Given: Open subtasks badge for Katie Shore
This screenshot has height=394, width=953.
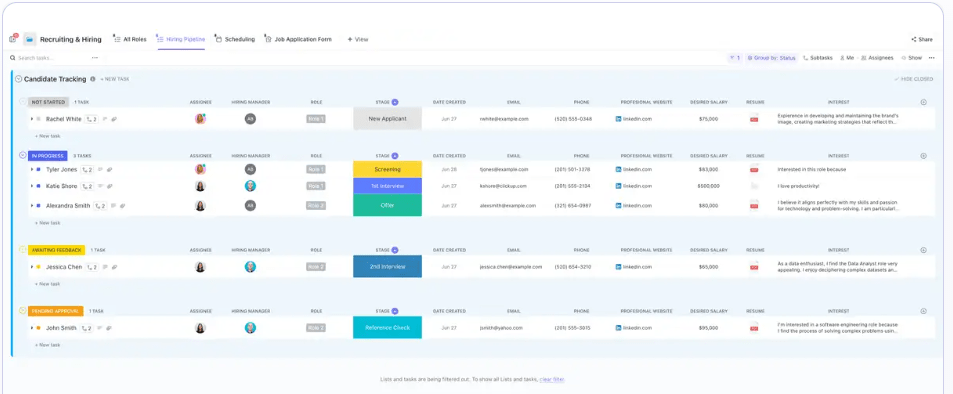Looking at the screenshot, I should [88, 186].
